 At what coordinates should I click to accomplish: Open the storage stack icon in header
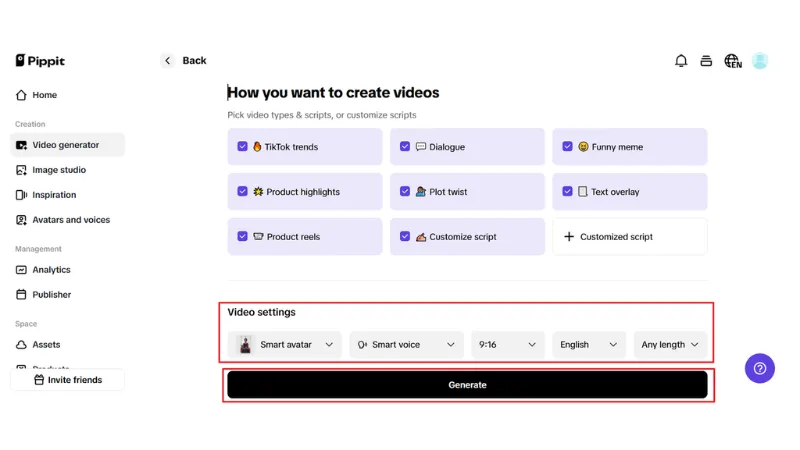(x=706, y=61)
